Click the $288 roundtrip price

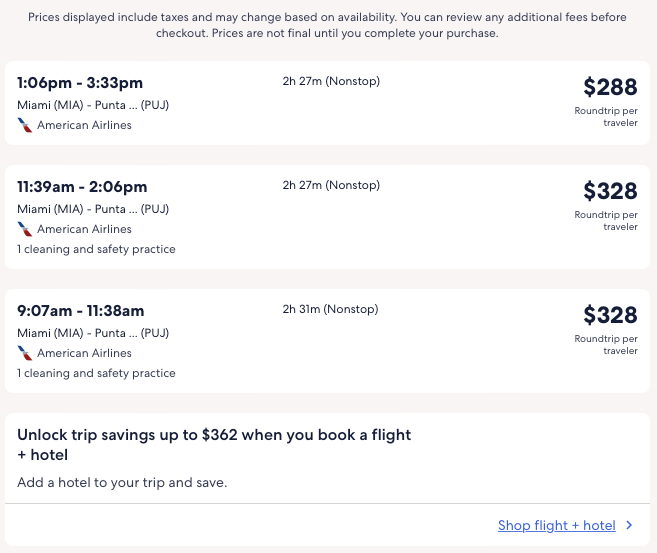point(610,87)
